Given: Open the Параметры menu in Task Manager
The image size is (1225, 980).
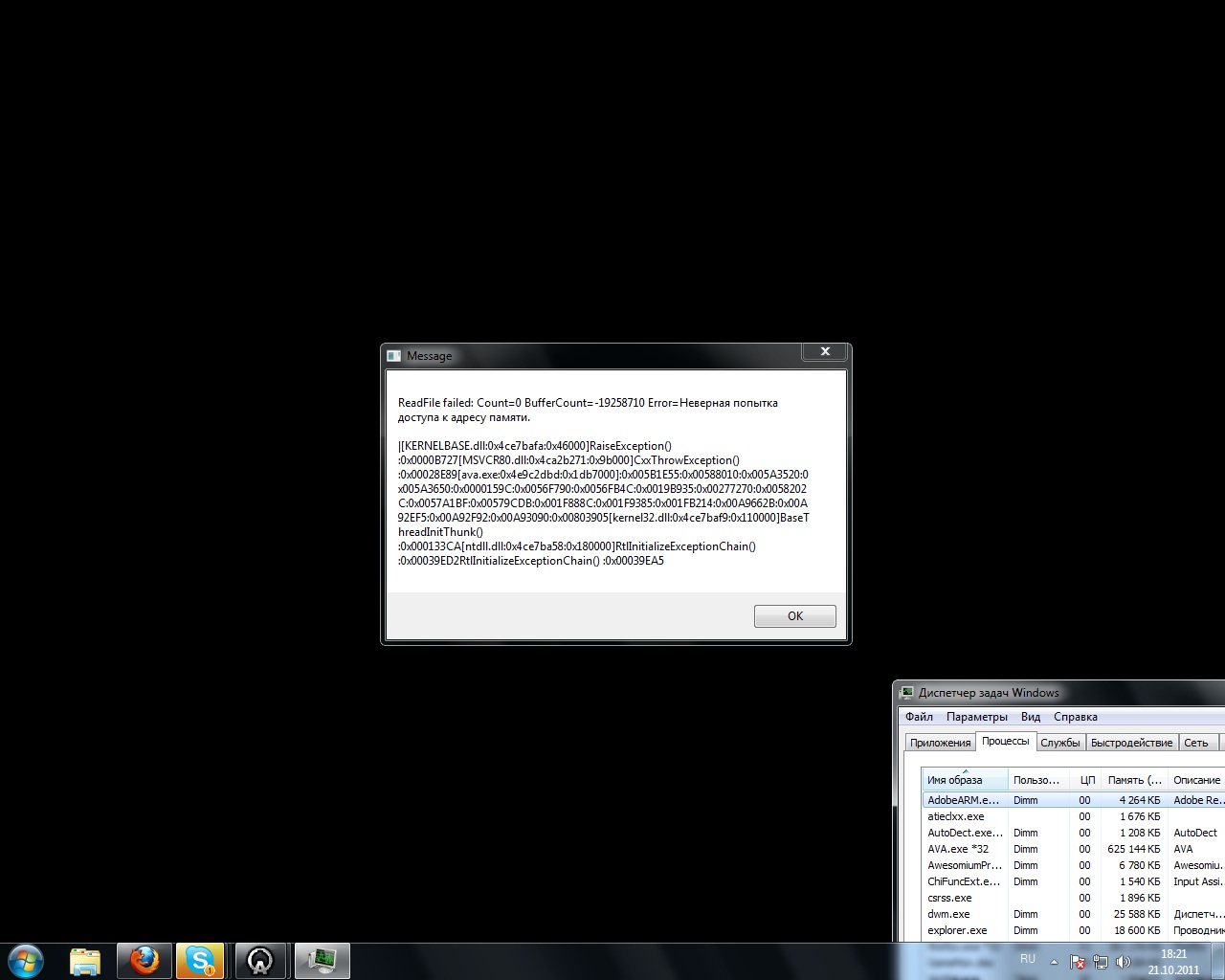Looking at the screenshot, I should point(977,717).
